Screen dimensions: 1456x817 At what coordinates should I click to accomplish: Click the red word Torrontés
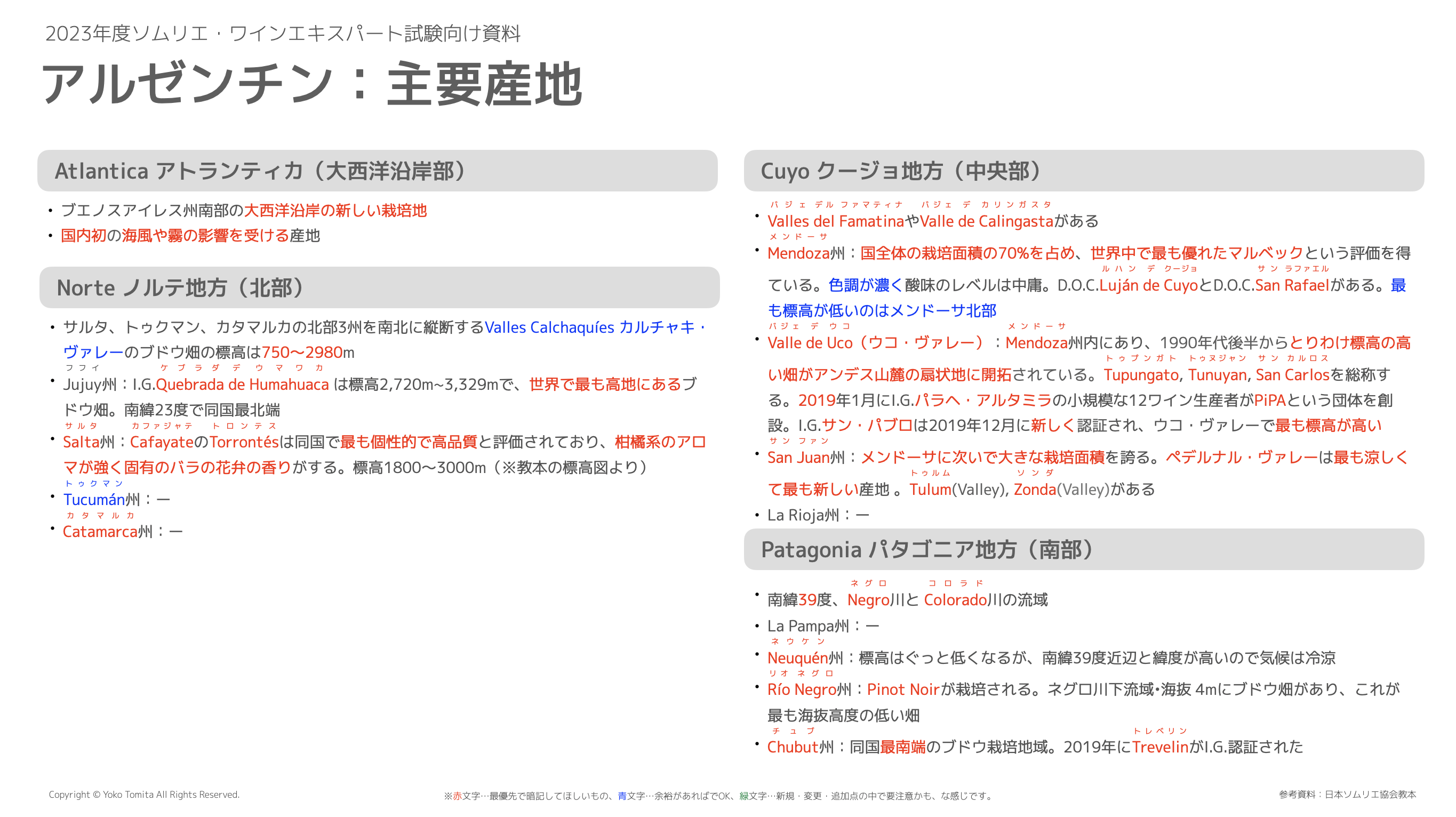click(x=244, y=443)
